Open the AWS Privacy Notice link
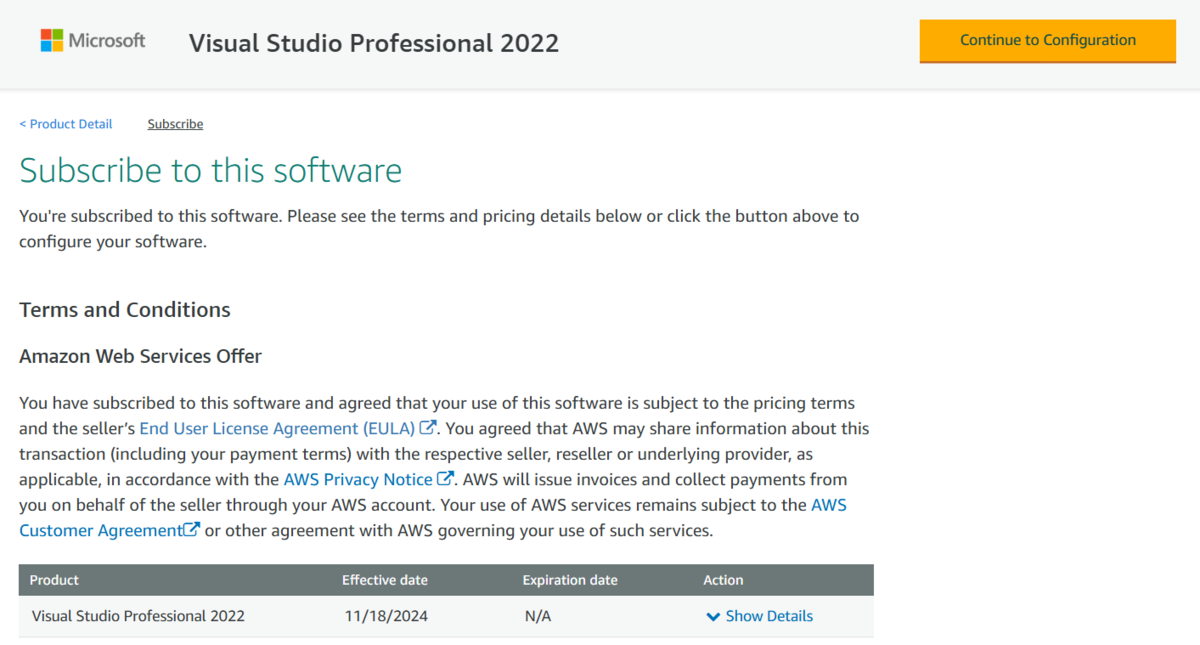 (358, 480)
